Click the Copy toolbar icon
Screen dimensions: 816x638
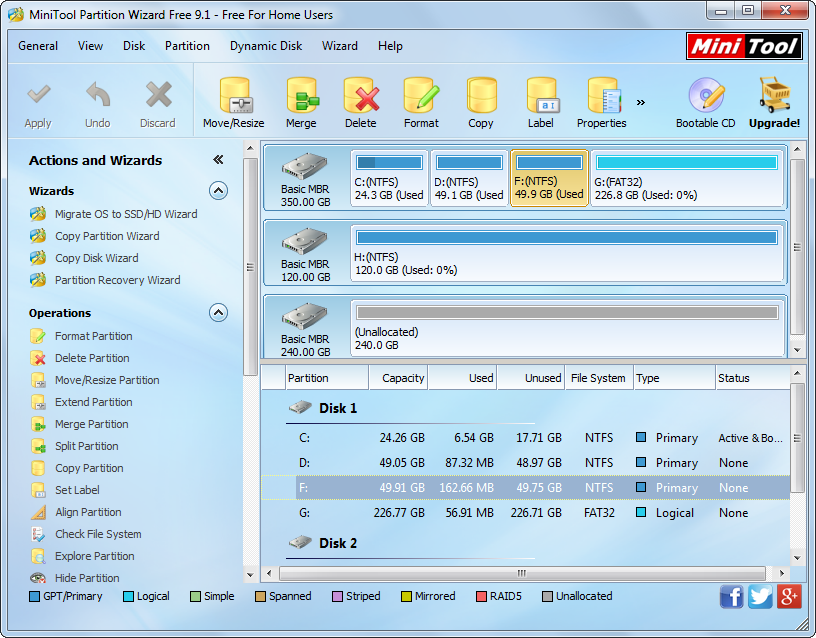pyautogui.click(x=481, y=95)
